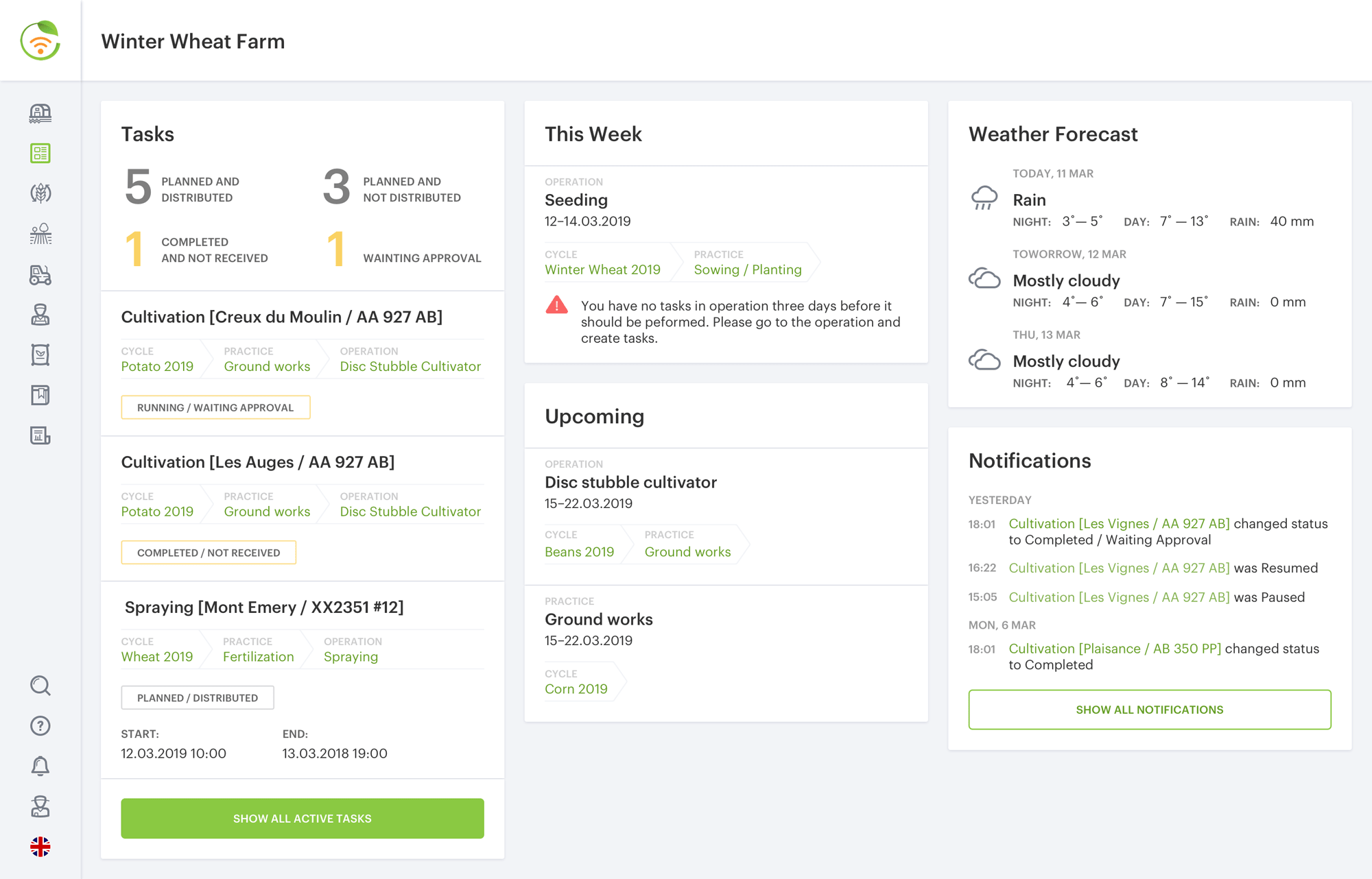This screenshot has height=879, width=1372.
Task: Open Cultivation Plaisance AB 350 PP notification link
Action: click(x=1115, y=649)
